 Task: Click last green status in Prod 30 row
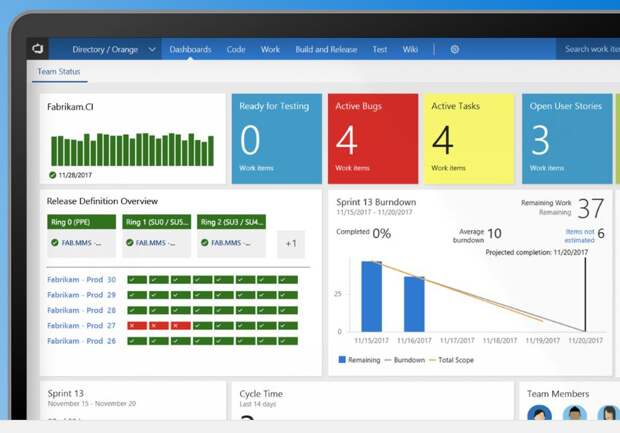[x=288, y=280]
